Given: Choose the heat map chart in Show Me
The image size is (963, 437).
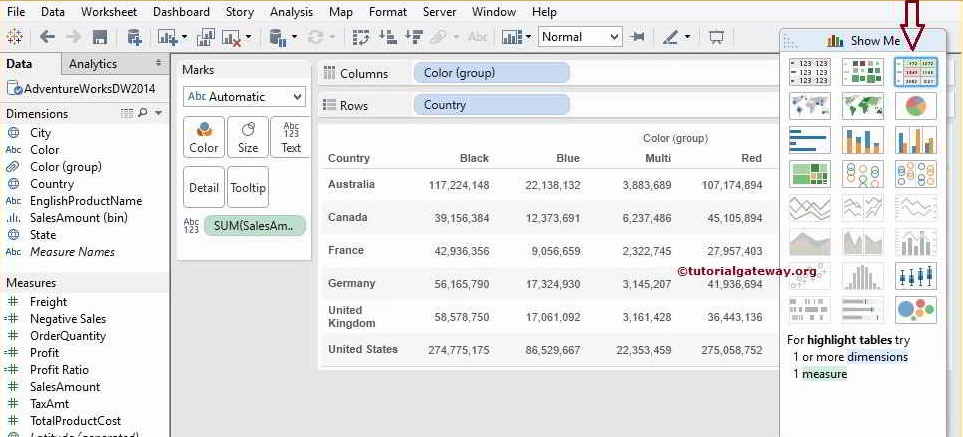Looking at the screenshot, I should tap(863, 72).
